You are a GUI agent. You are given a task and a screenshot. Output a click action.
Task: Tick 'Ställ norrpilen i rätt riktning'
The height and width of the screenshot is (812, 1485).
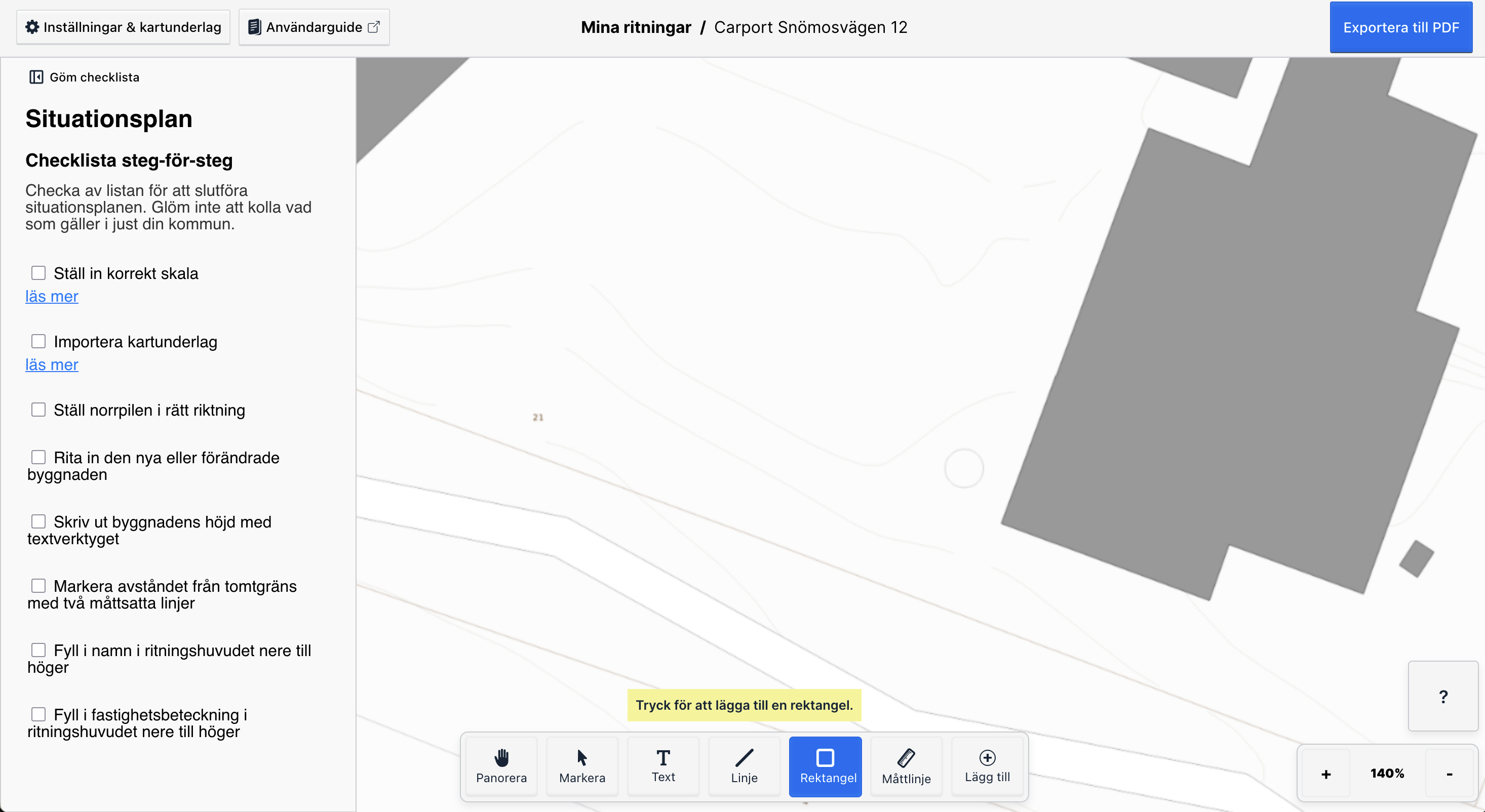click(38, 410)
